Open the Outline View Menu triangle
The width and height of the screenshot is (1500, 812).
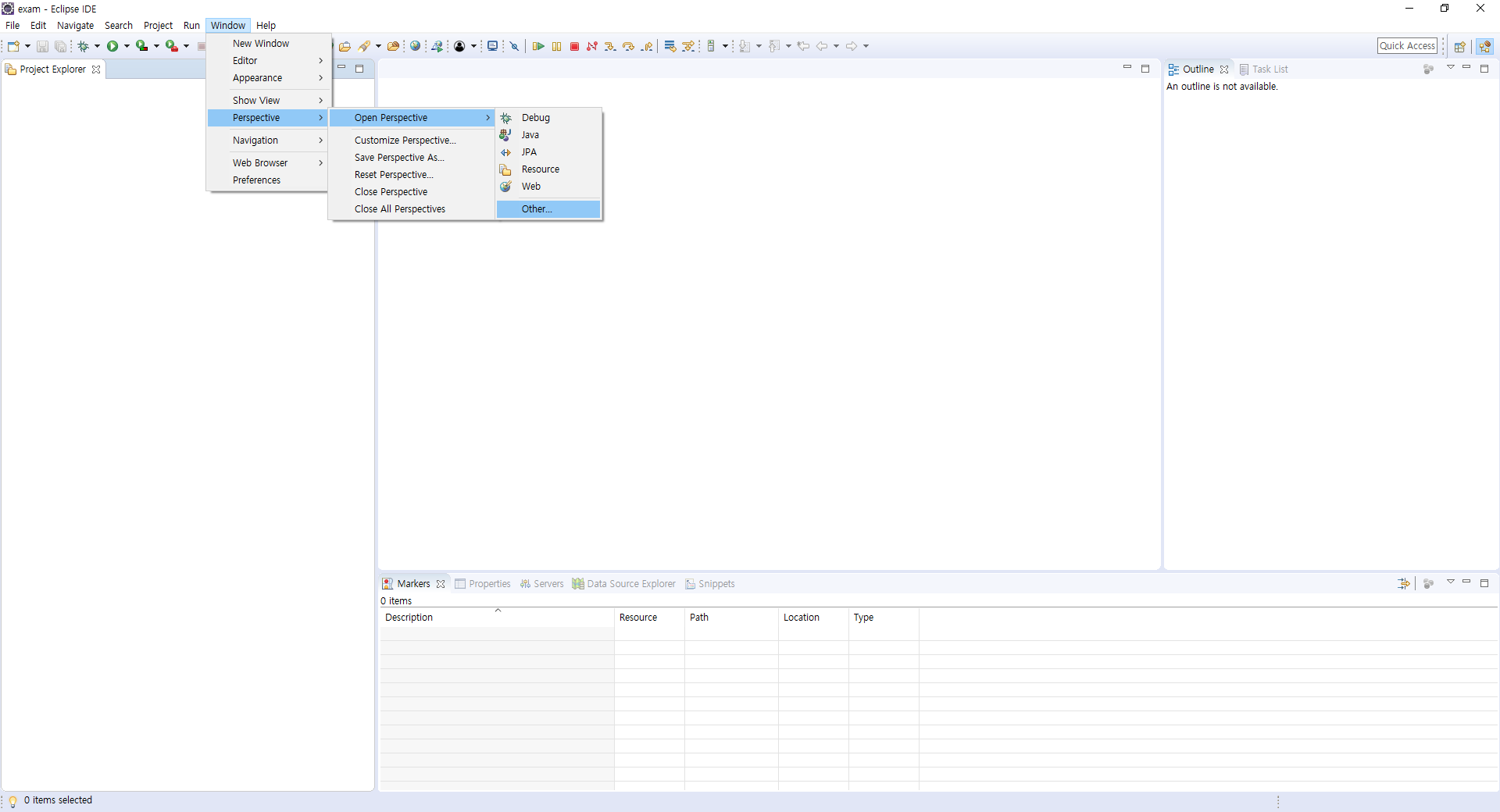1450,68
